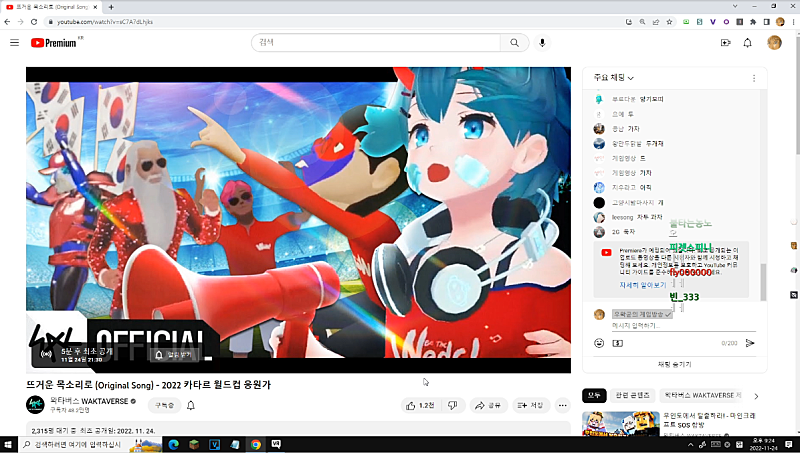Open the Create video camera icon
Image resolution: width=800 pixels, height=453 pixels.
click(x=726, y=43)
